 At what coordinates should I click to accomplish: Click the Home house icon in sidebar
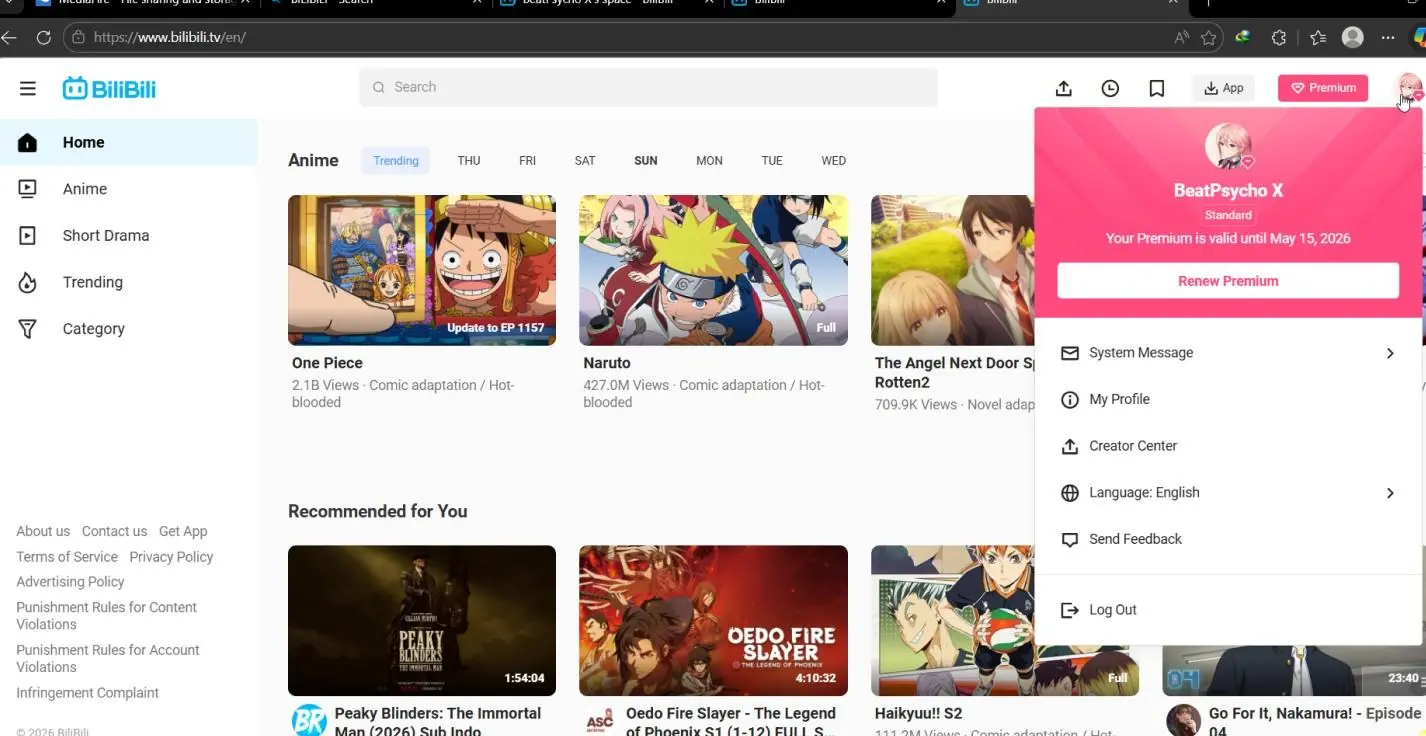pyautogui.click(x=28, y=142)
